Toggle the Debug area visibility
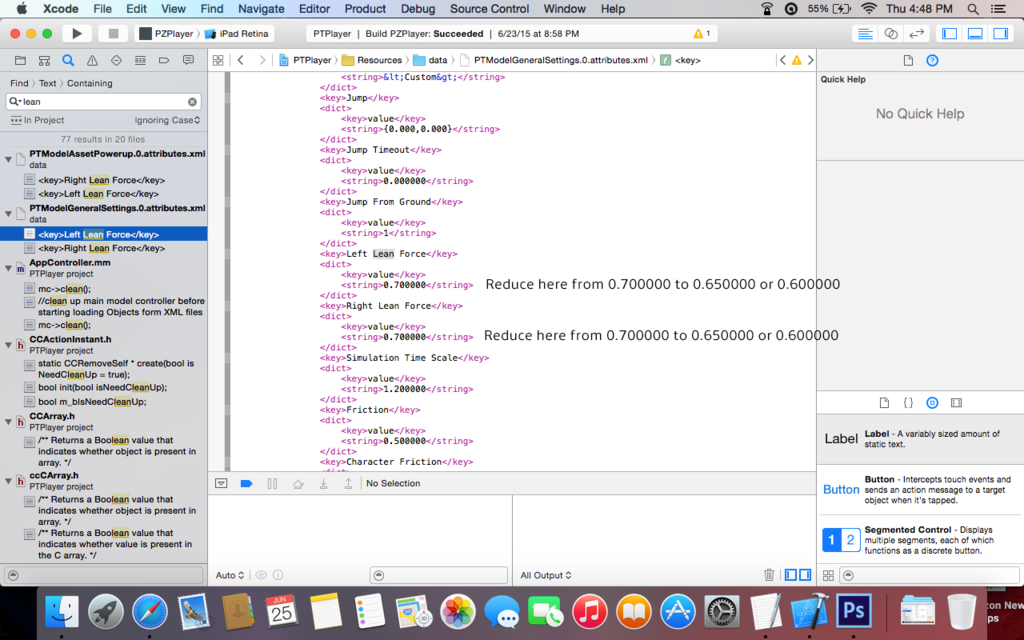Screen dimensions: 1024x640 coord(975,33)
